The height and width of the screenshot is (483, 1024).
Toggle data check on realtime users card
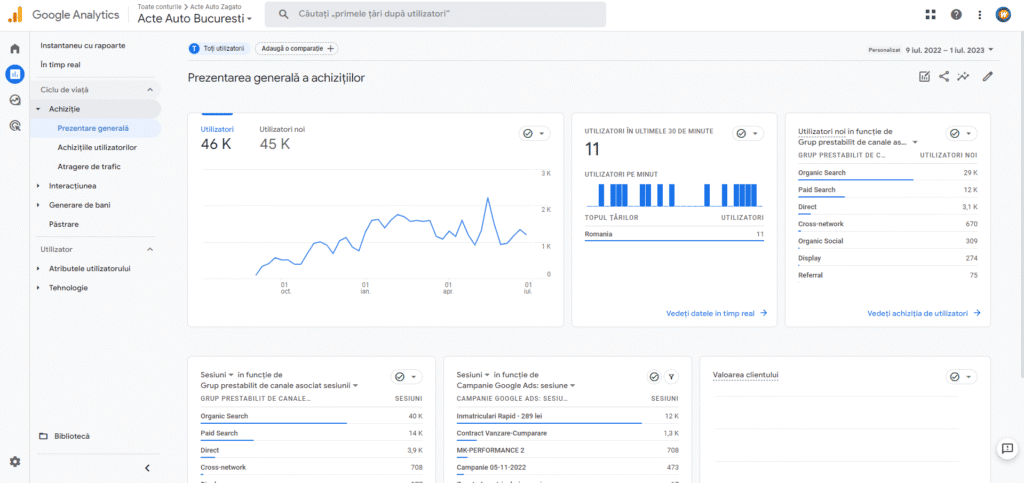pos(747,133)
